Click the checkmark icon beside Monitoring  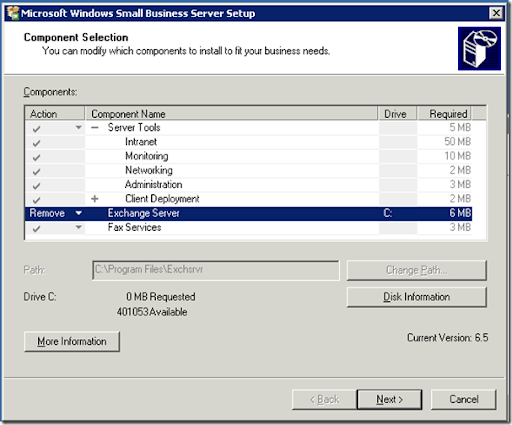[36, 157]
